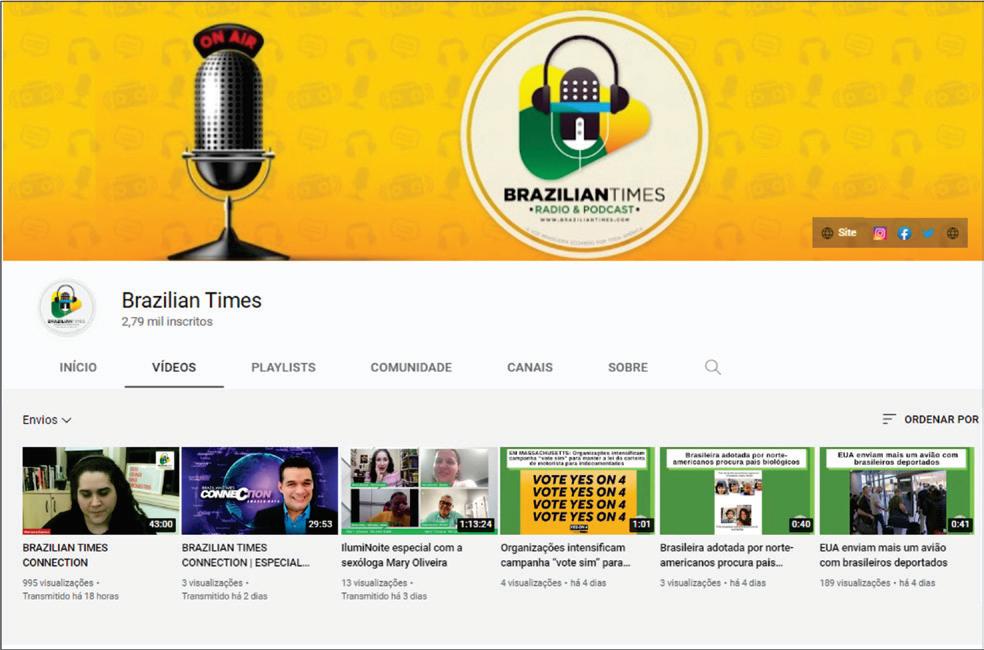The height and width of the screenshot is (650, 984).
Task: Open the Brasileira adotada video thumbnail
Action: click(737, 491)
